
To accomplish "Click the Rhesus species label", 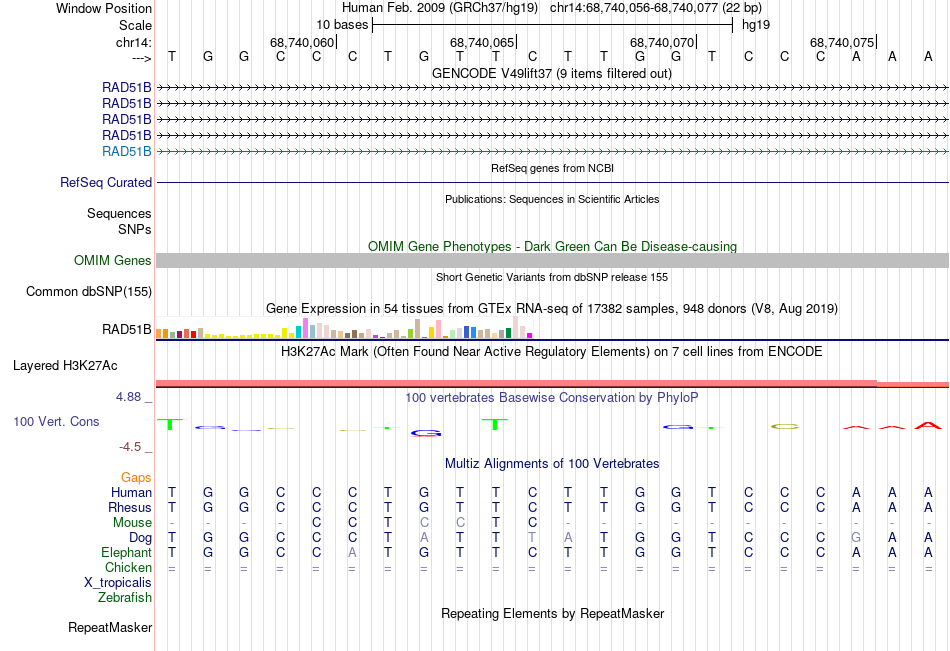I will pyautogui.click(x=130, y=507).
